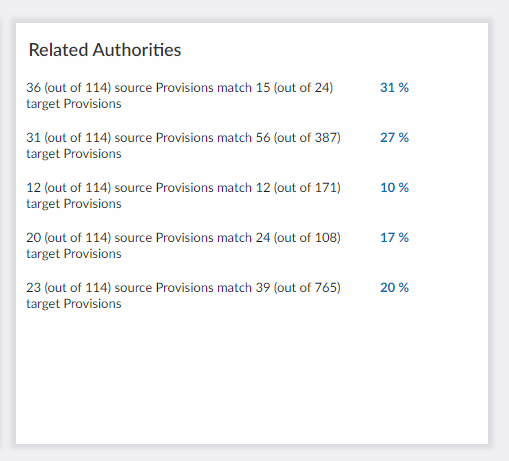Screen dimensions: 509x461
Task: Pick the row starting with 12 source Provisions
Action: (x=217, y=196)
